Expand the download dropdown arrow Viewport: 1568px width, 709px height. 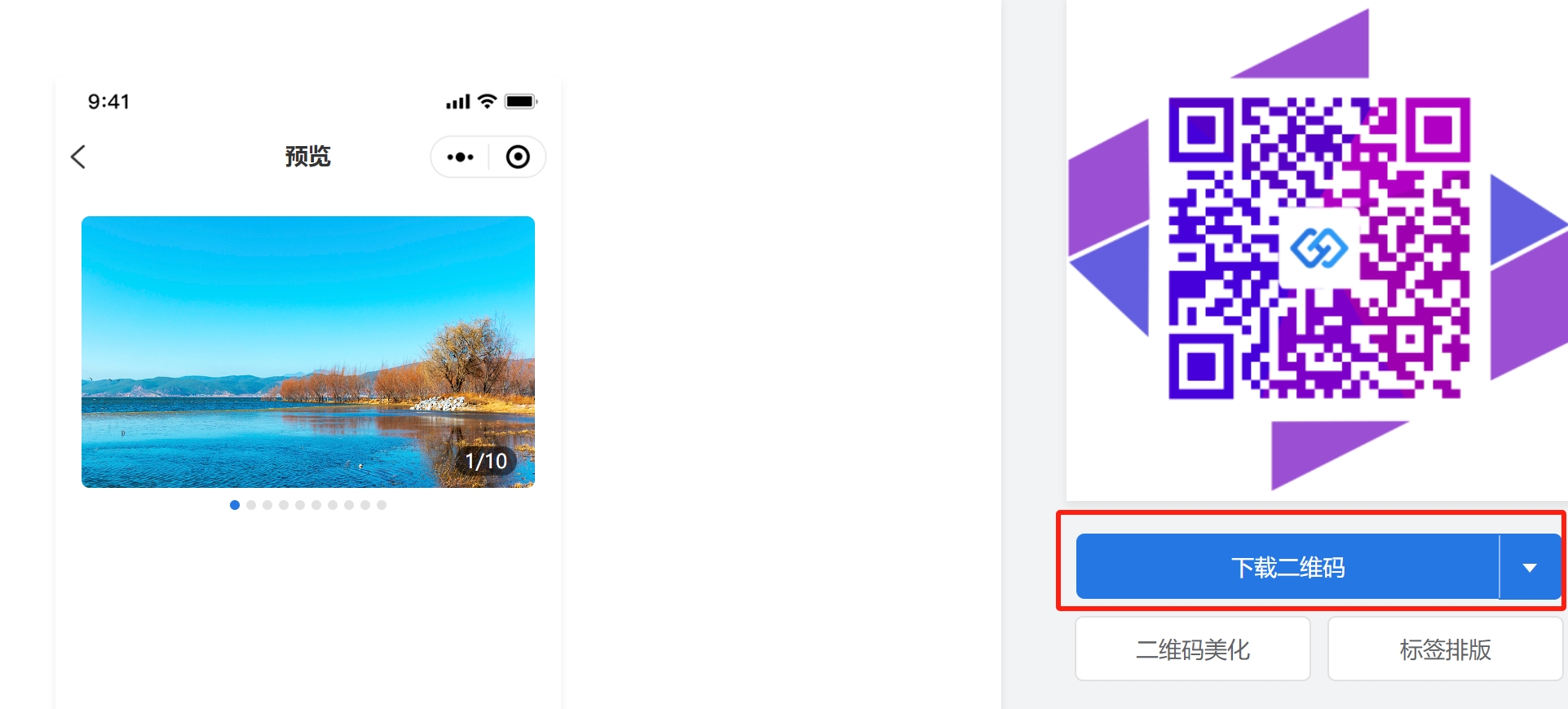1530,567
